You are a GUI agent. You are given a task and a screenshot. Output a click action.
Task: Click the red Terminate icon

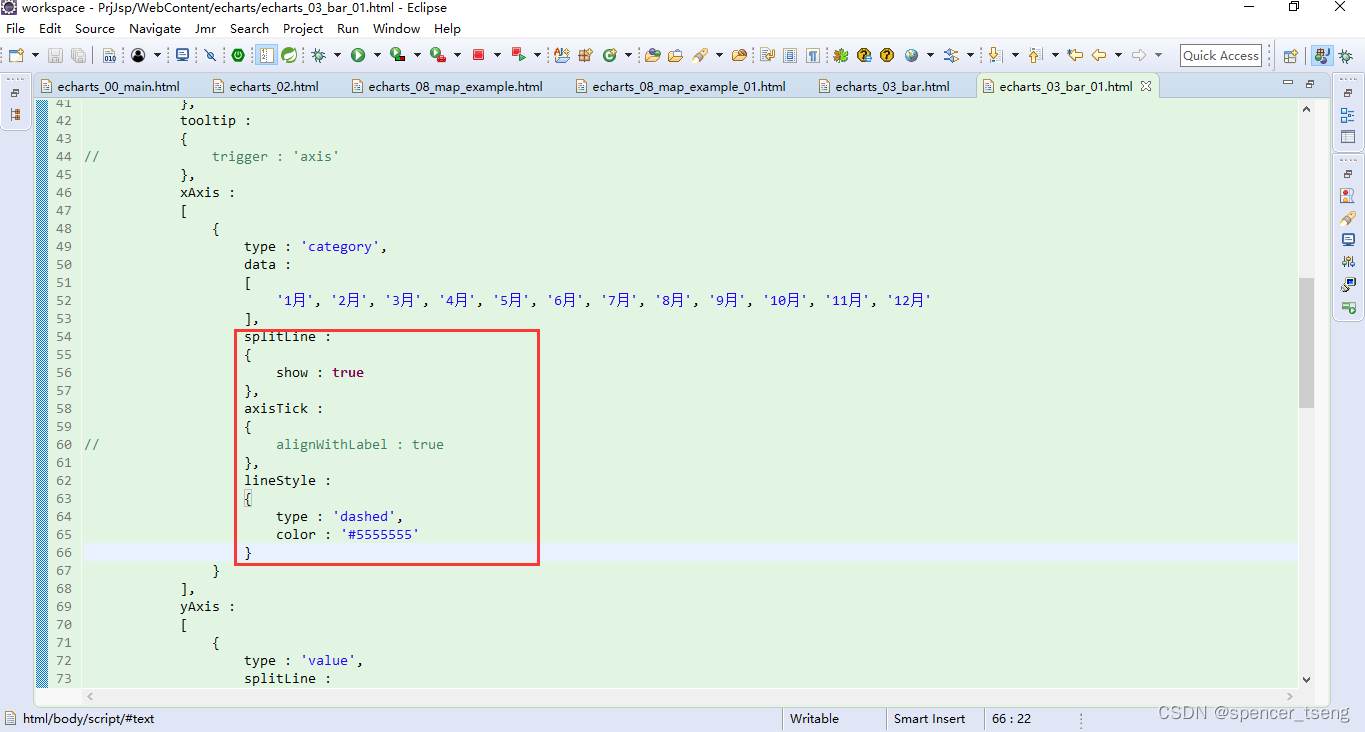click(477, 55)
